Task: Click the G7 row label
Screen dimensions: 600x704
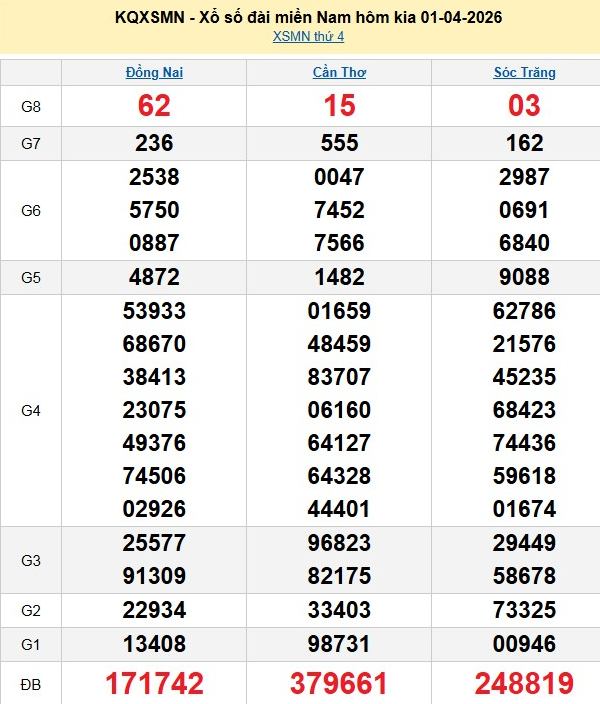Action: pyautogui.click(x=31, y=143)
